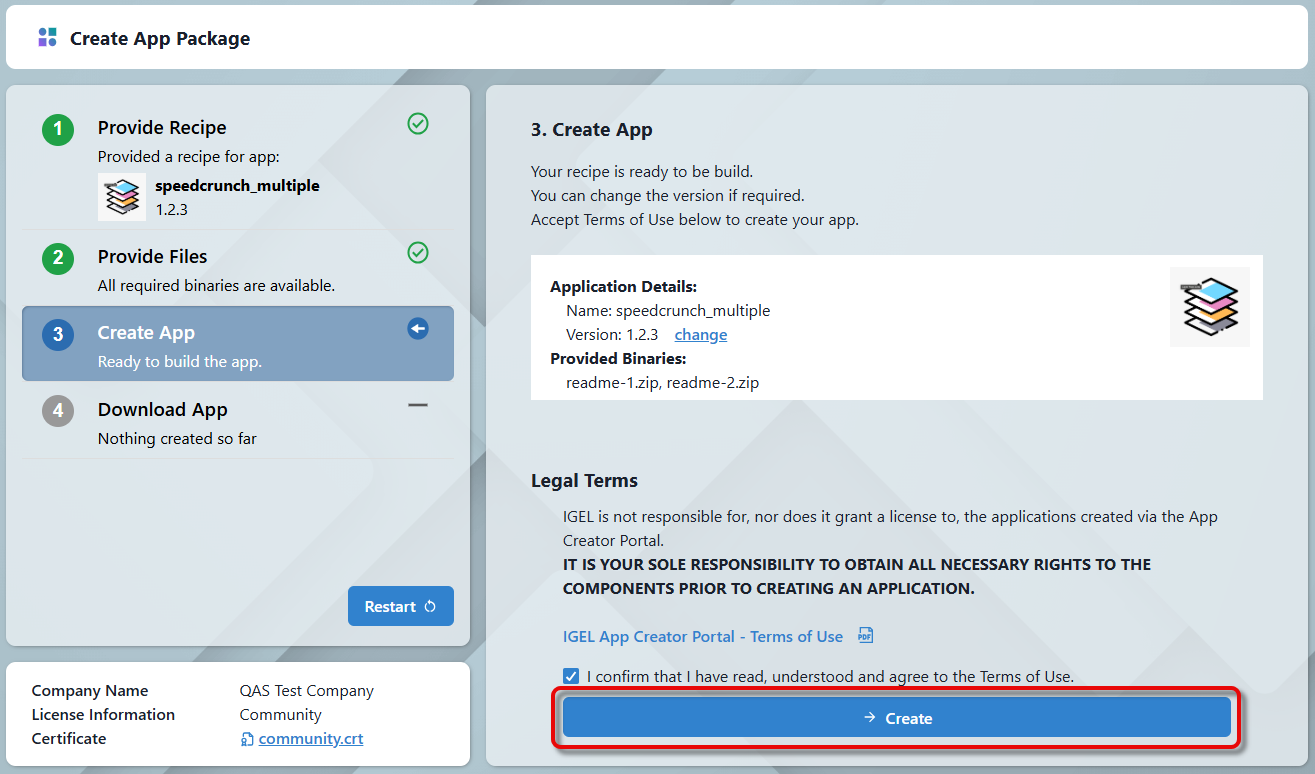This screenshot has height=774, width=1315.
Task: Click the 'Application Details:' label
Action: (624, 287)
